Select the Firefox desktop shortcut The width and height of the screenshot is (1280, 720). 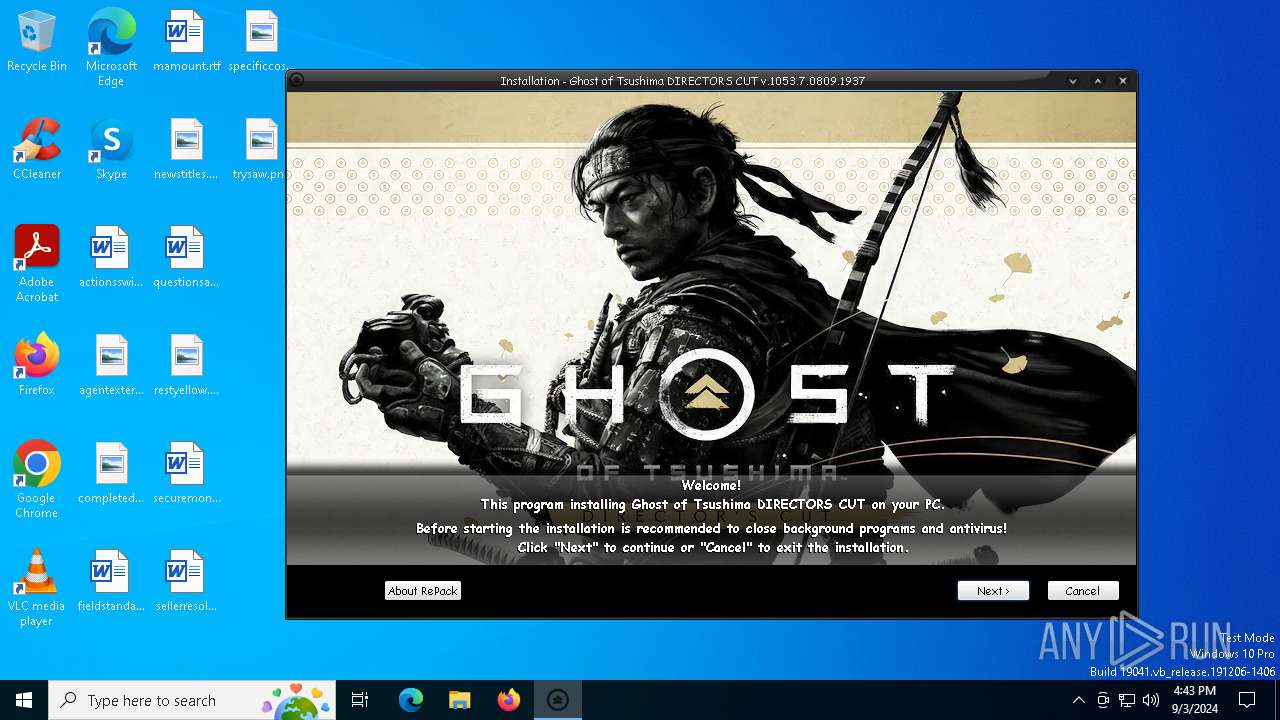point(37,366)
